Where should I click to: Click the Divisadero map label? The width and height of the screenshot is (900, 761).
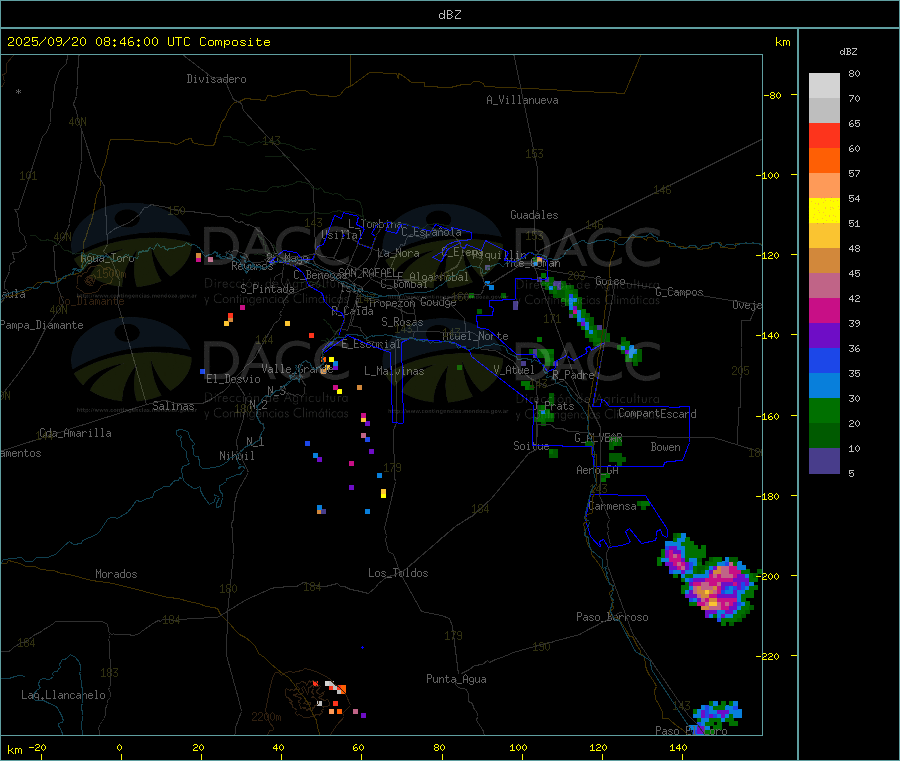pyautogui.click(x=216, y=79)
